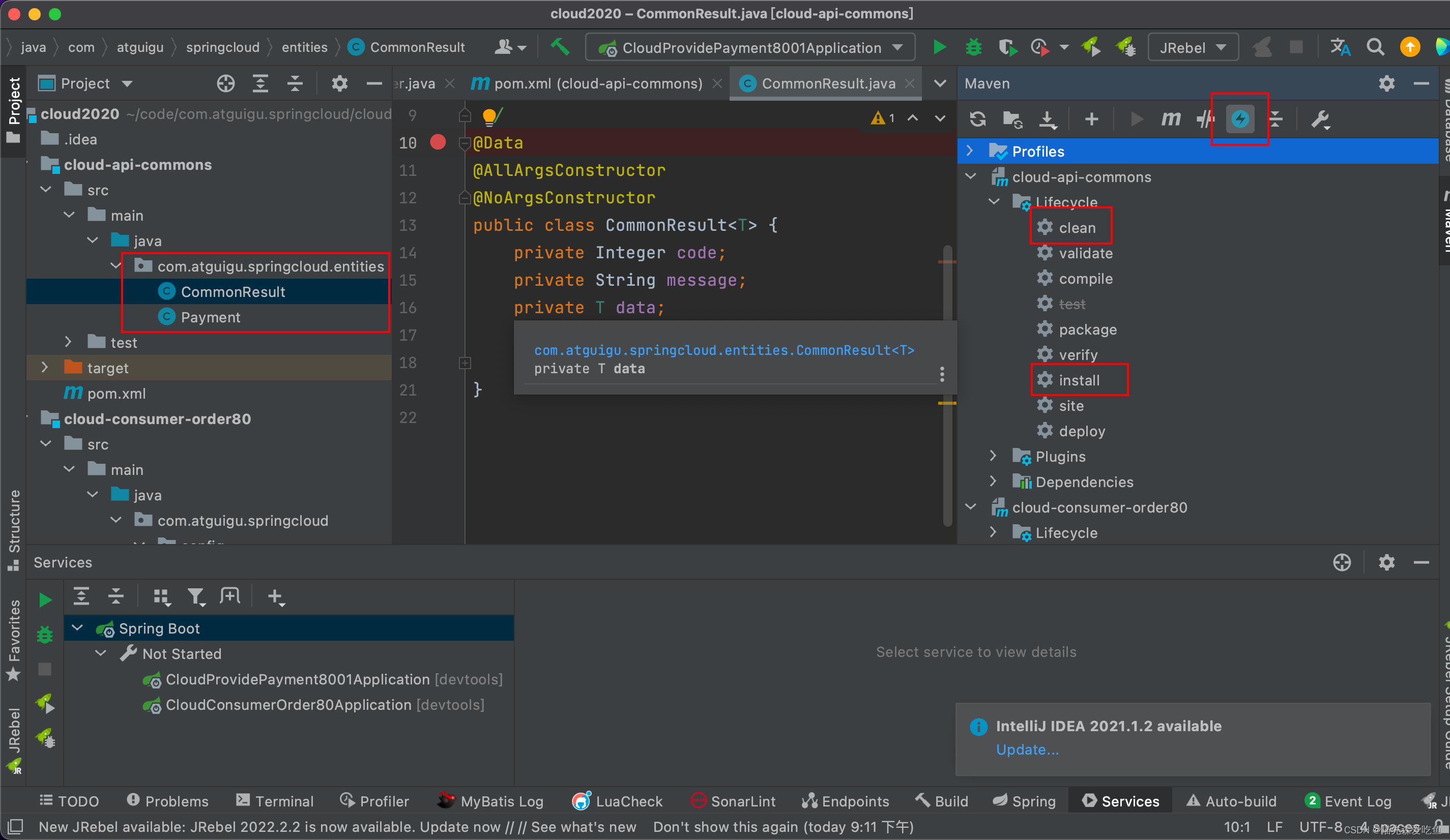
Task: Click the Update... link in notification
Action: pos(1027,749)
